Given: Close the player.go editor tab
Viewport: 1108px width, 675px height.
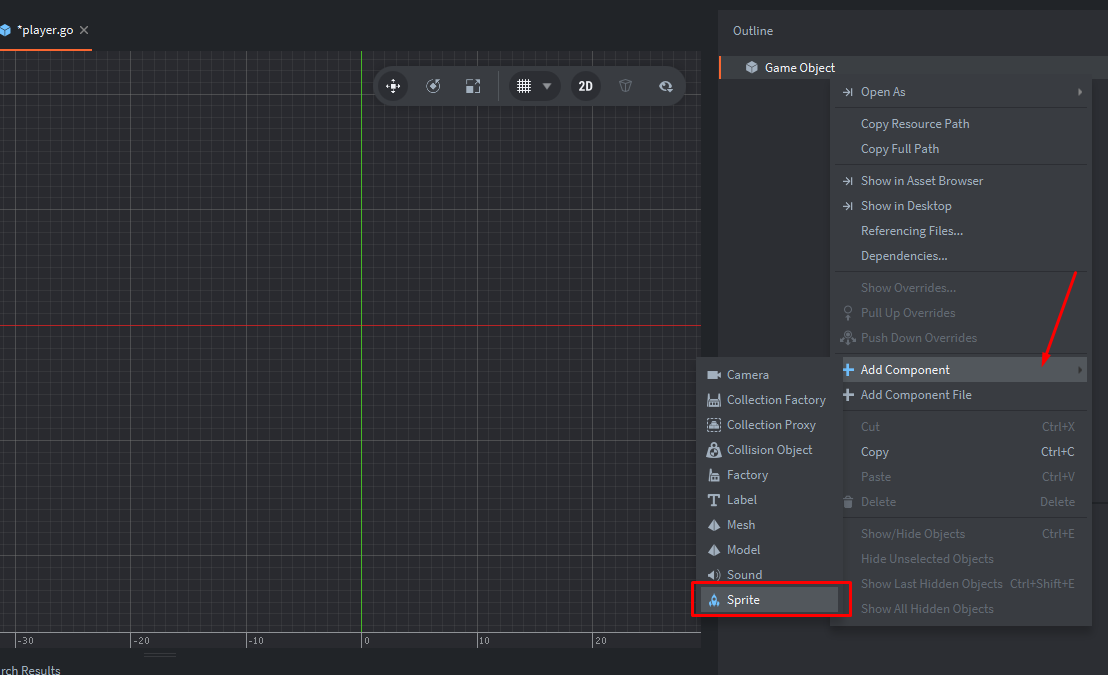Looking at the screenshot, I should (x=84, y=30).
